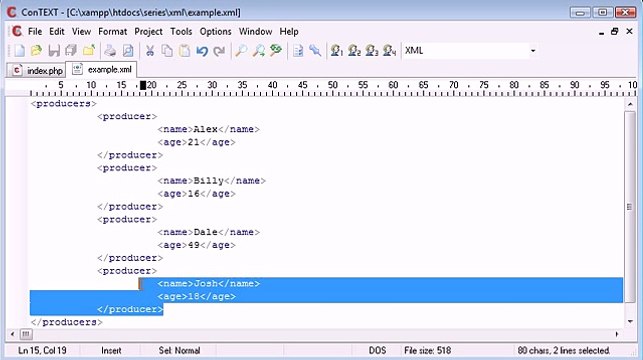The width and height of the screenshot is (643, 360).
Task: Minimize the inner document window
Action: [x=601, y=32]
